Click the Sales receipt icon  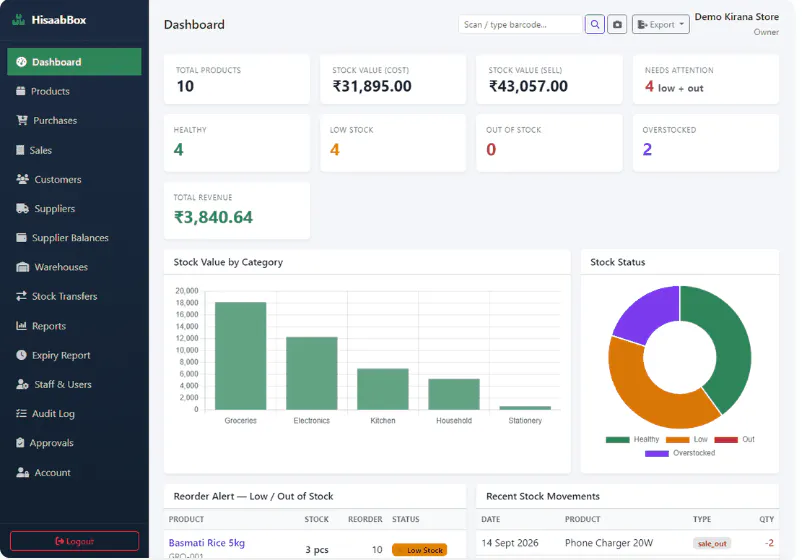[20, 150]
